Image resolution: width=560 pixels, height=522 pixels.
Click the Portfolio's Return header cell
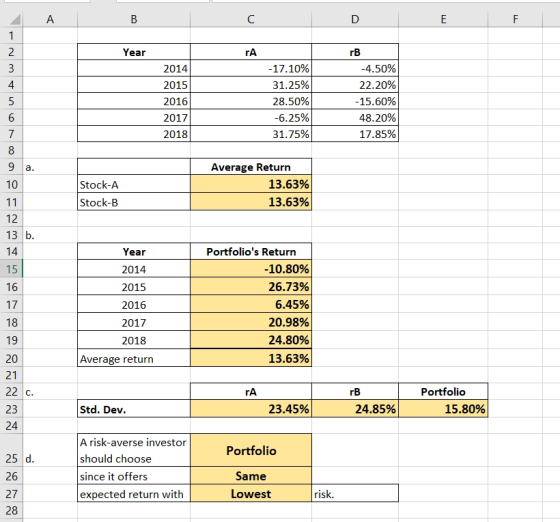click(251, 252)
